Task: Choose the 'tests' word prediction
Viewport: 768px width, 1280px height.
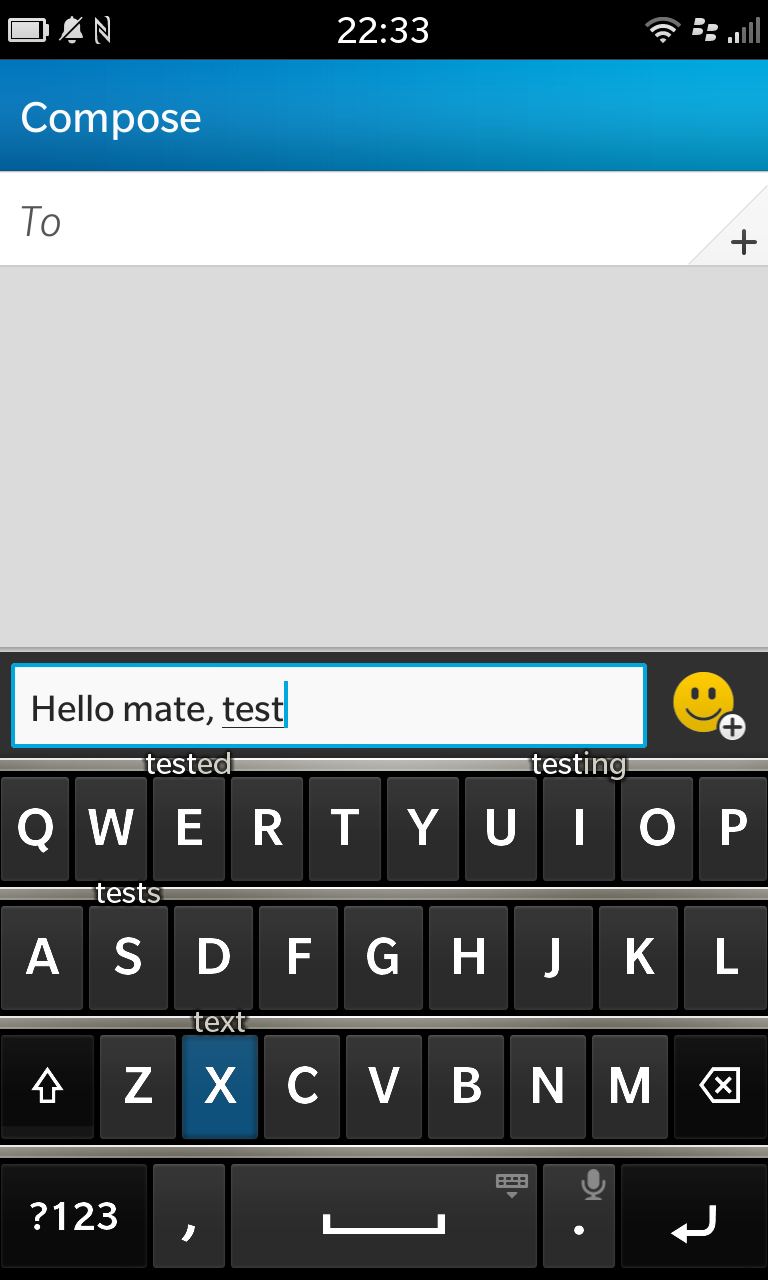Action: (128, 892)
